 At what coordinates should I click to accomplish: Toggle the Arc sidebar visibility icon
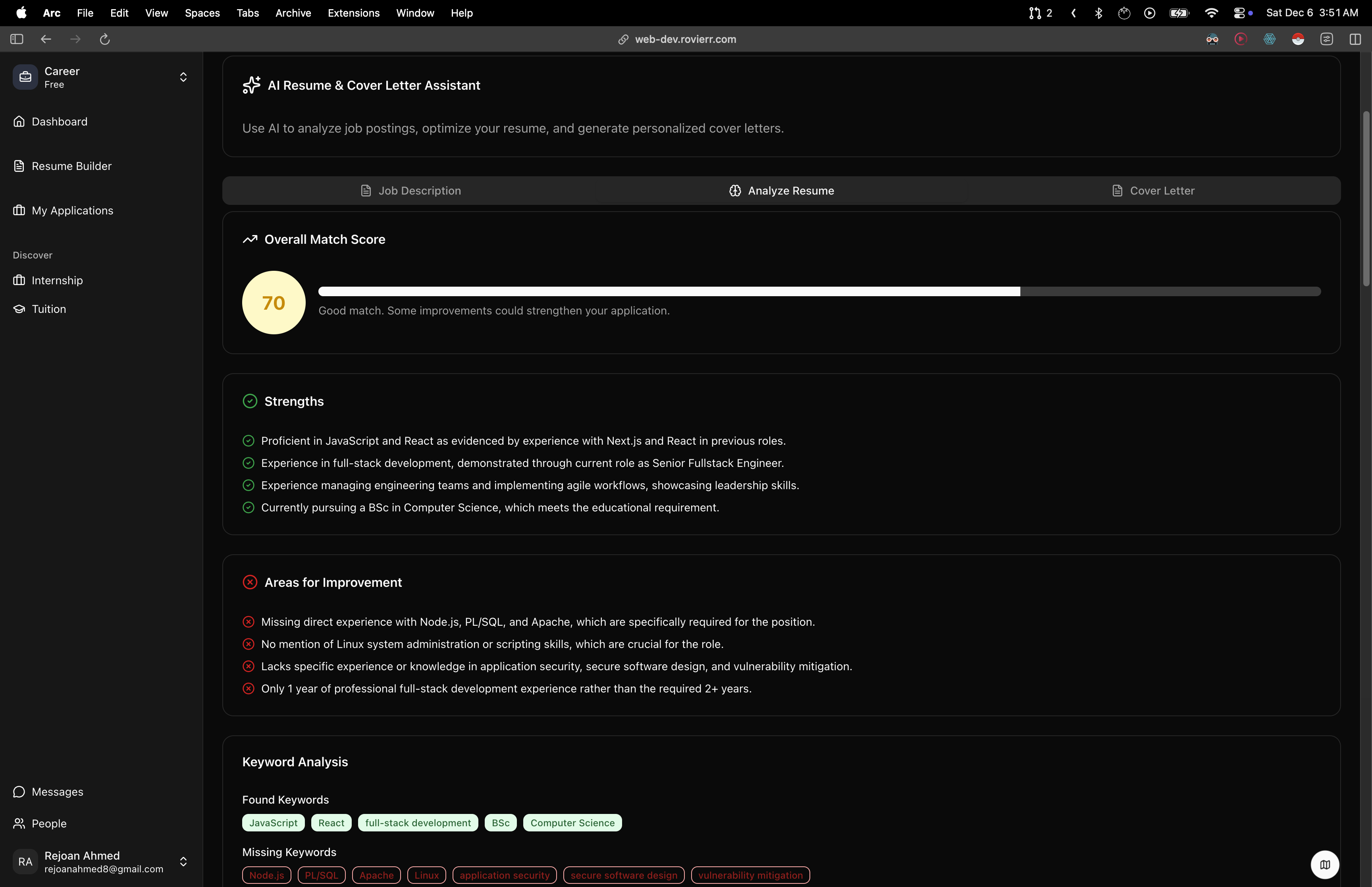pyautogui.click(x=17, y=39)
